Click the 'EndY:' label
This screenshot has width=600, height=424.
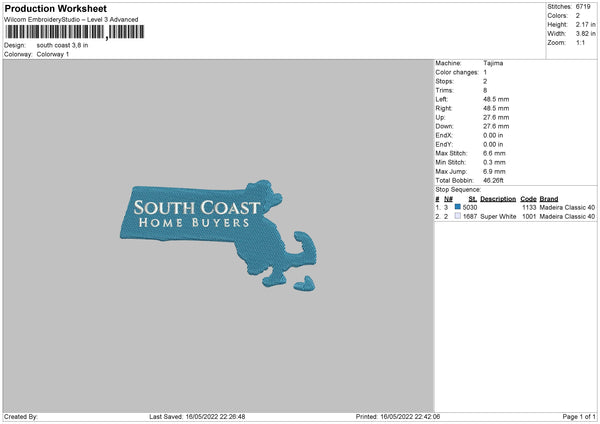tap(444, 145)
